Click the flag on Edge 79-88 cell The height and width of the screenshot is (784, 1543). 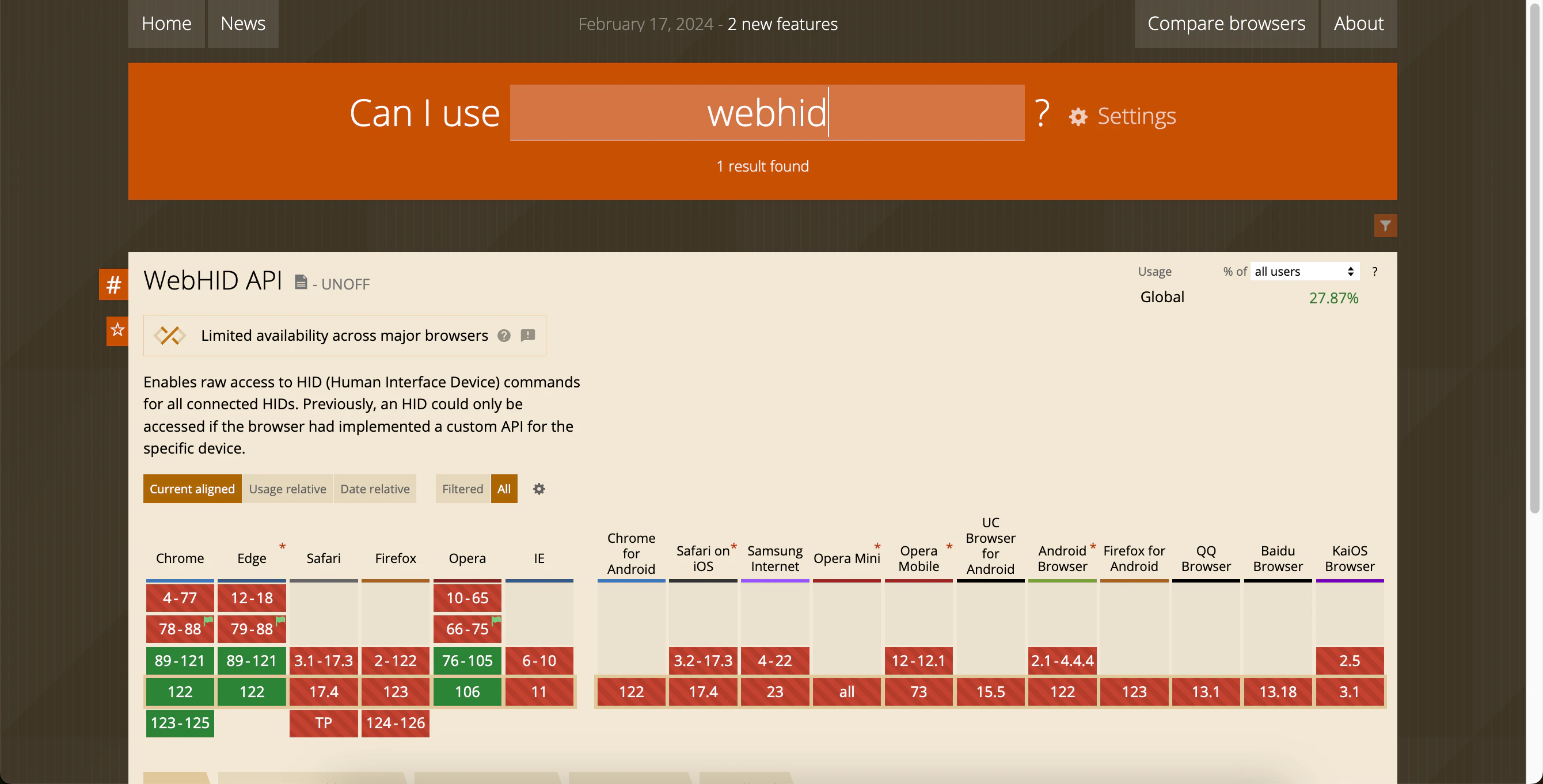click(280, 621)
